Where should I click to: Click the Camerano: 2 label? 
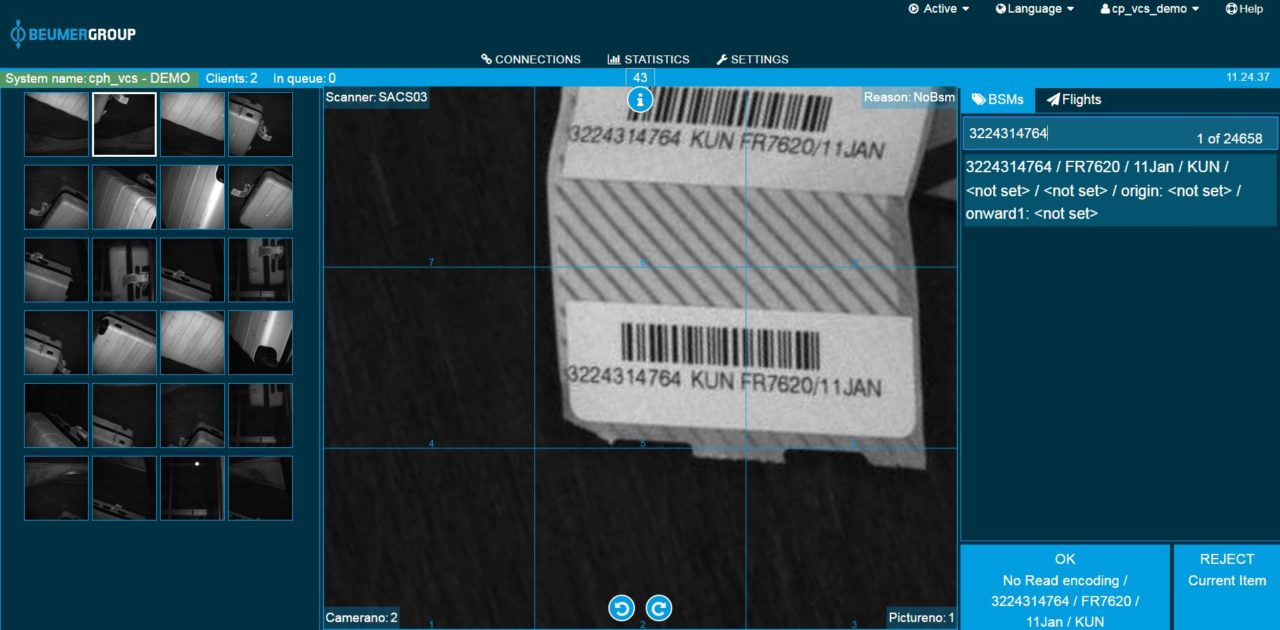click(x=362, y=618)
